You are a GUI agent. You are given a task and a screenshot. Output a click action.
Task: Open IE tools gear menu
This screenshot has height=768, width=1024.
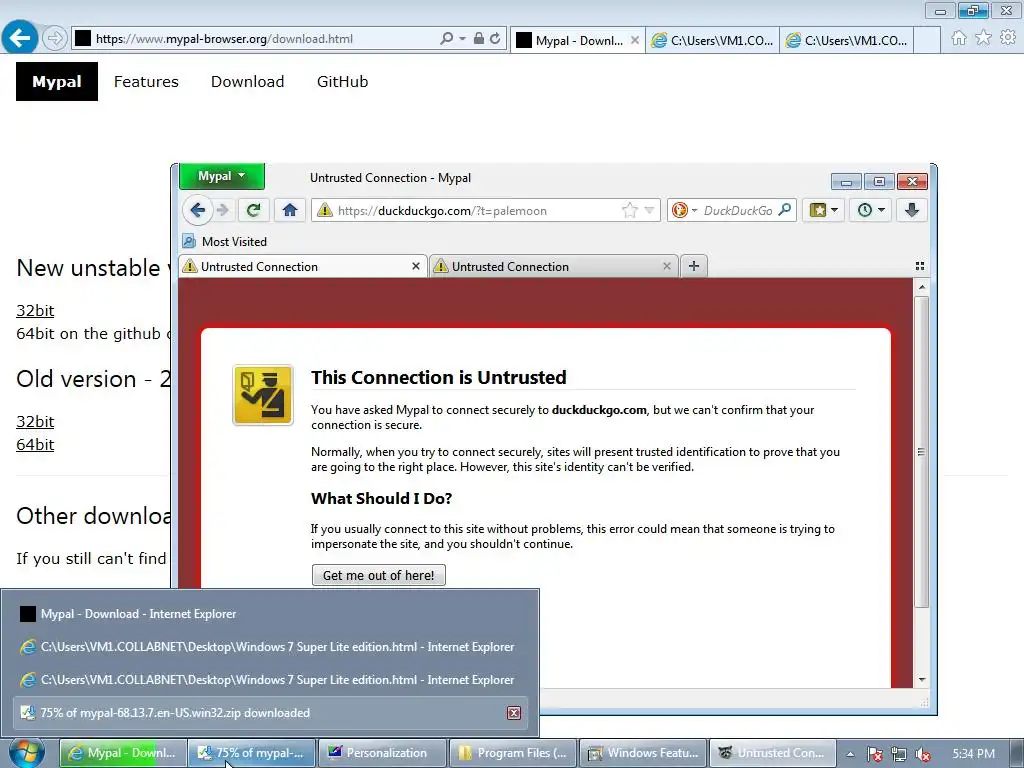pos(1008,38)
